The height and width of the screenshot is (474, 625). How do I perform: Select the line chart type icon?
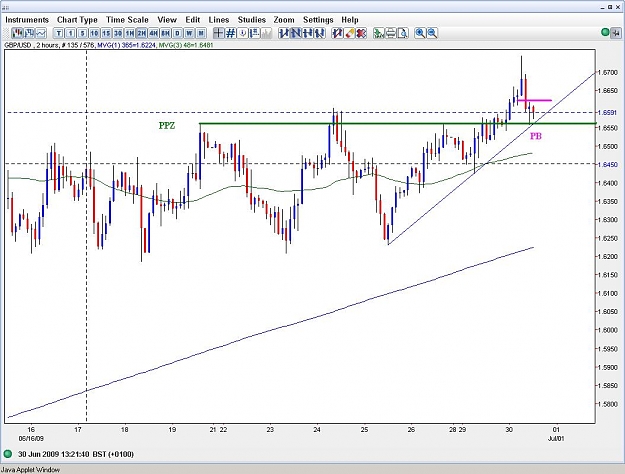pyautogui.click(x=41, y=33)
